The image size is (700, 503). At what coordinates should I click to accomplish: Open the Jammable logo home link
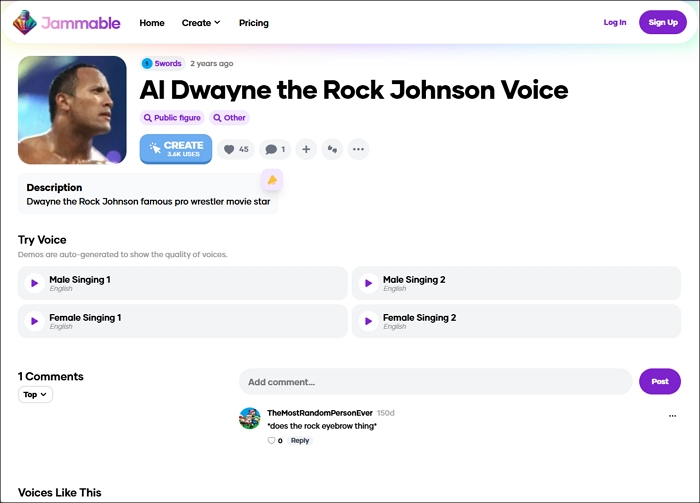click(67, 23)
